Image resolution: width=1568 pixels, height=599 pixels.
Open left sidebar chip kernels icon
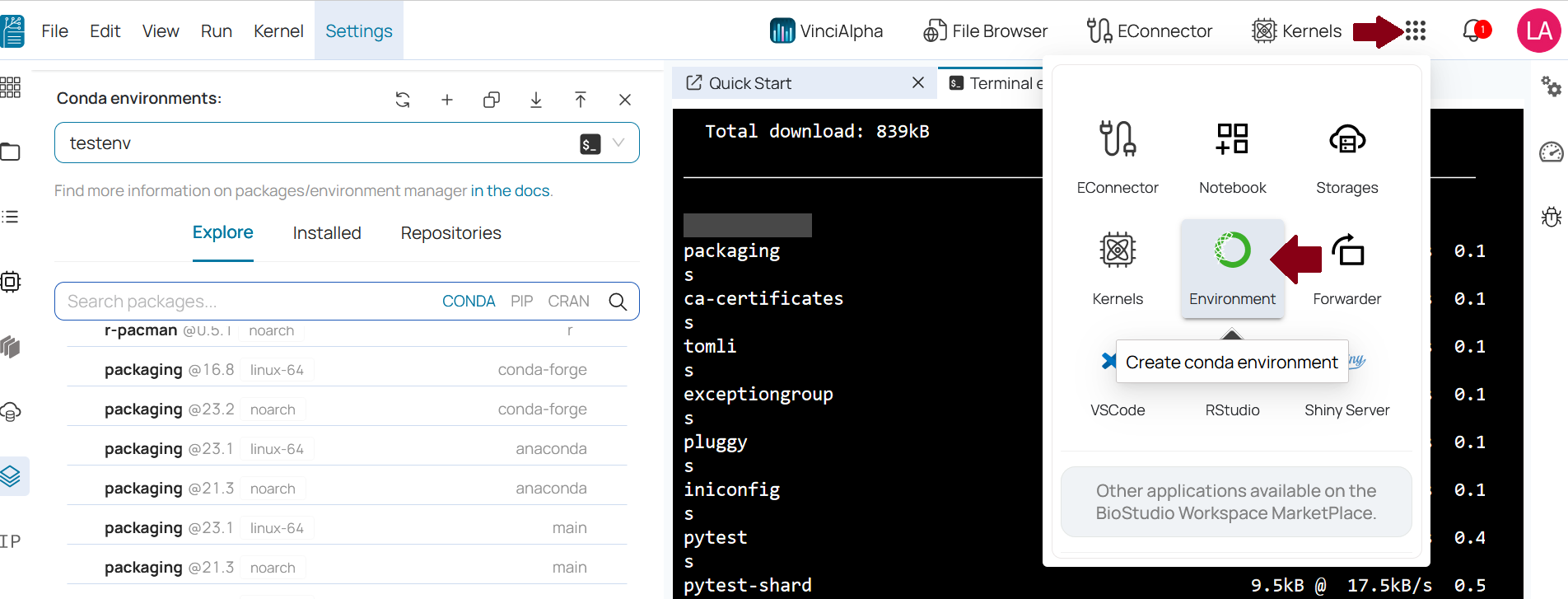(10, 282)
